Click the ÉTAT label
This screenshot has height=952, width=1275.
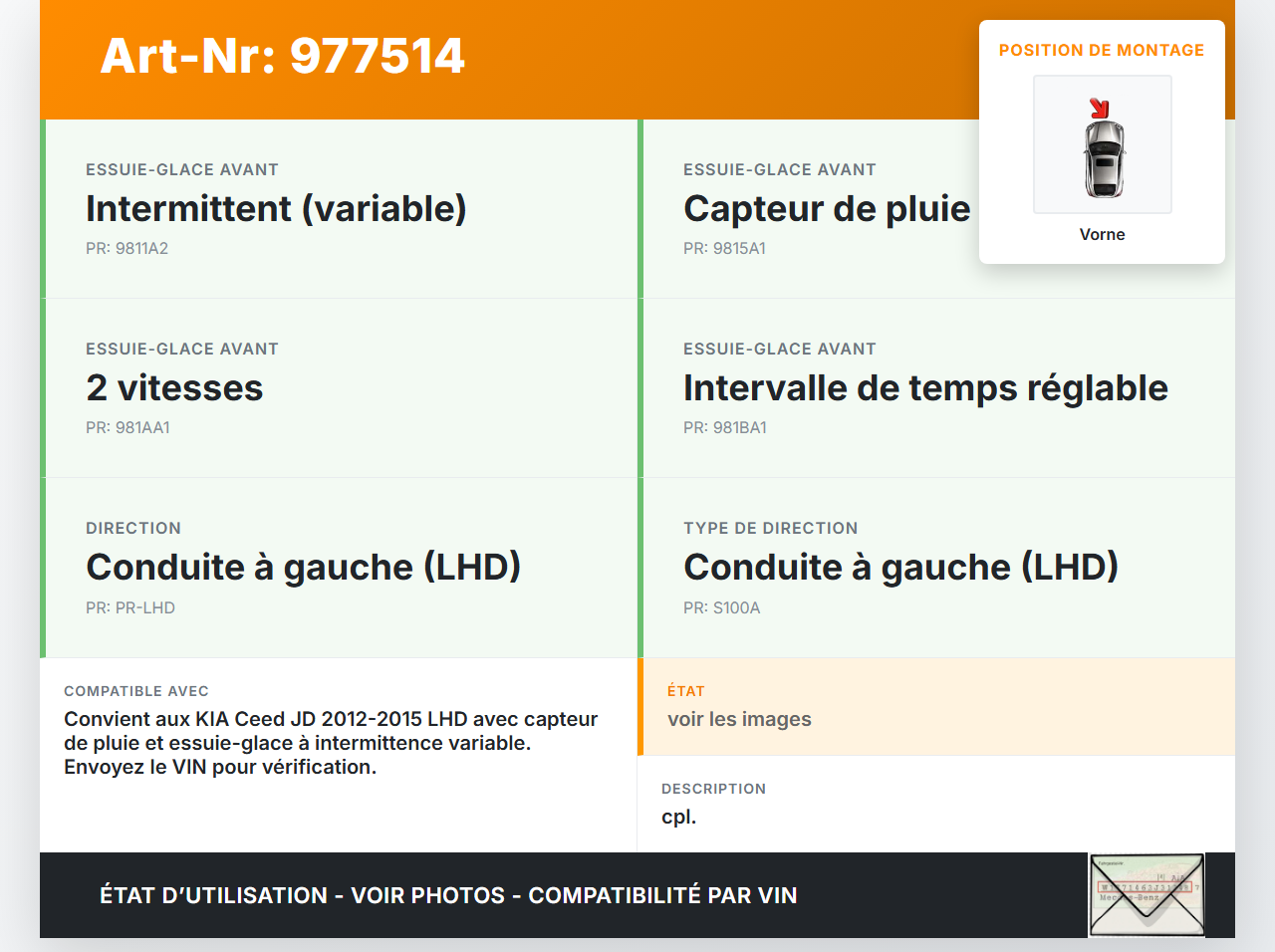(686, 691)
